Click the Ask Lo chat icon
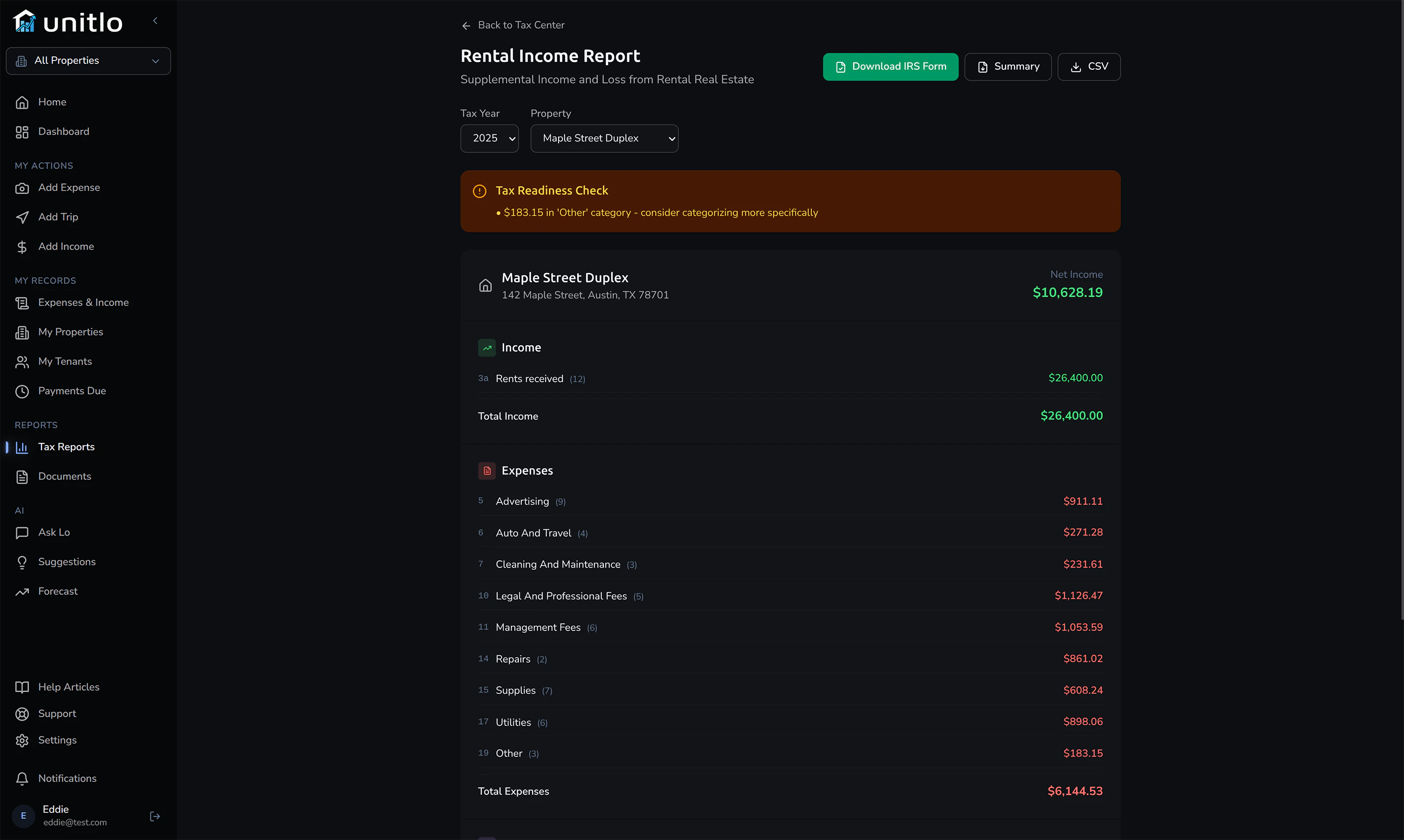Image resolution: width=1404 pixels, height=840 pixels. (22, 532)
